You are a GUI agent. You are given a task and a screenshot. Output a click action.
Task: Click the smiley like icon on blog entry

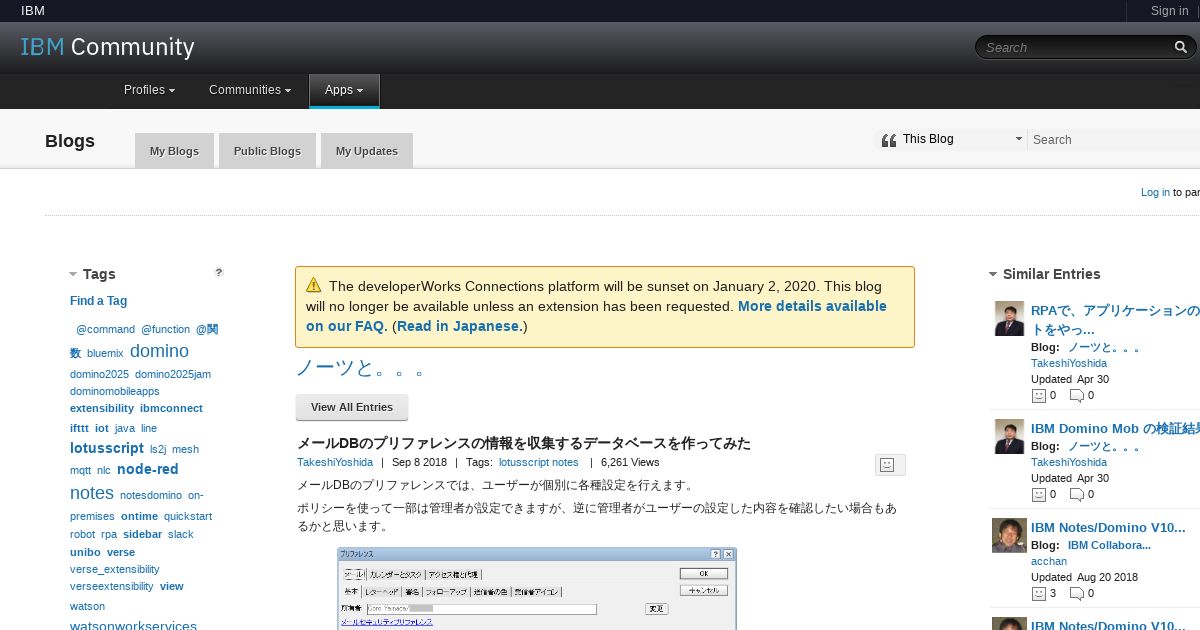coord(886,464)
